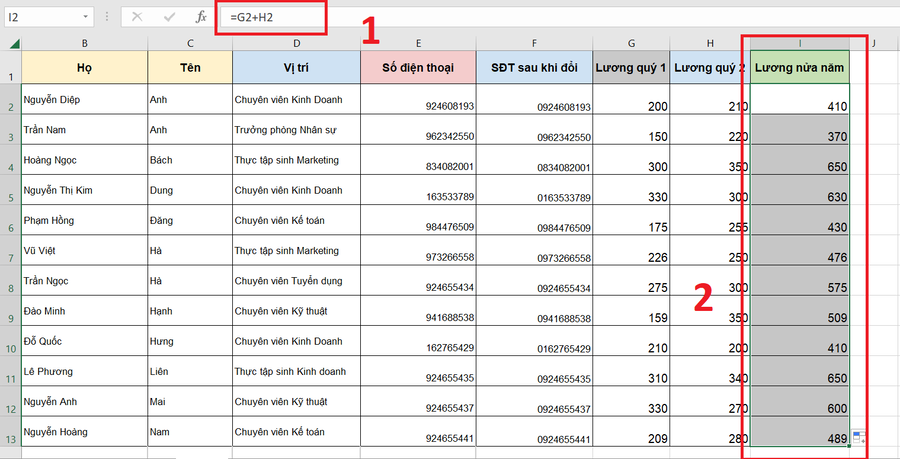Click Lương nửa năm value 370

[800, 130]
